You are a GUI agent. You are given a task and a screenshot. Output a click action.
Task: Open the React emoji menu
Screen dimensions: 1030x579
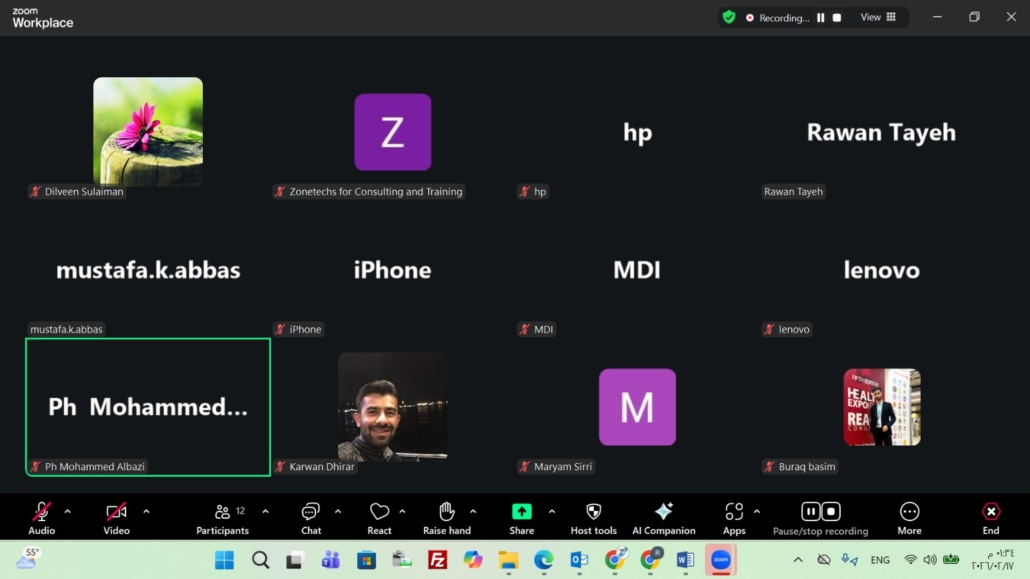pyautogui.click(x=379, y=519)
